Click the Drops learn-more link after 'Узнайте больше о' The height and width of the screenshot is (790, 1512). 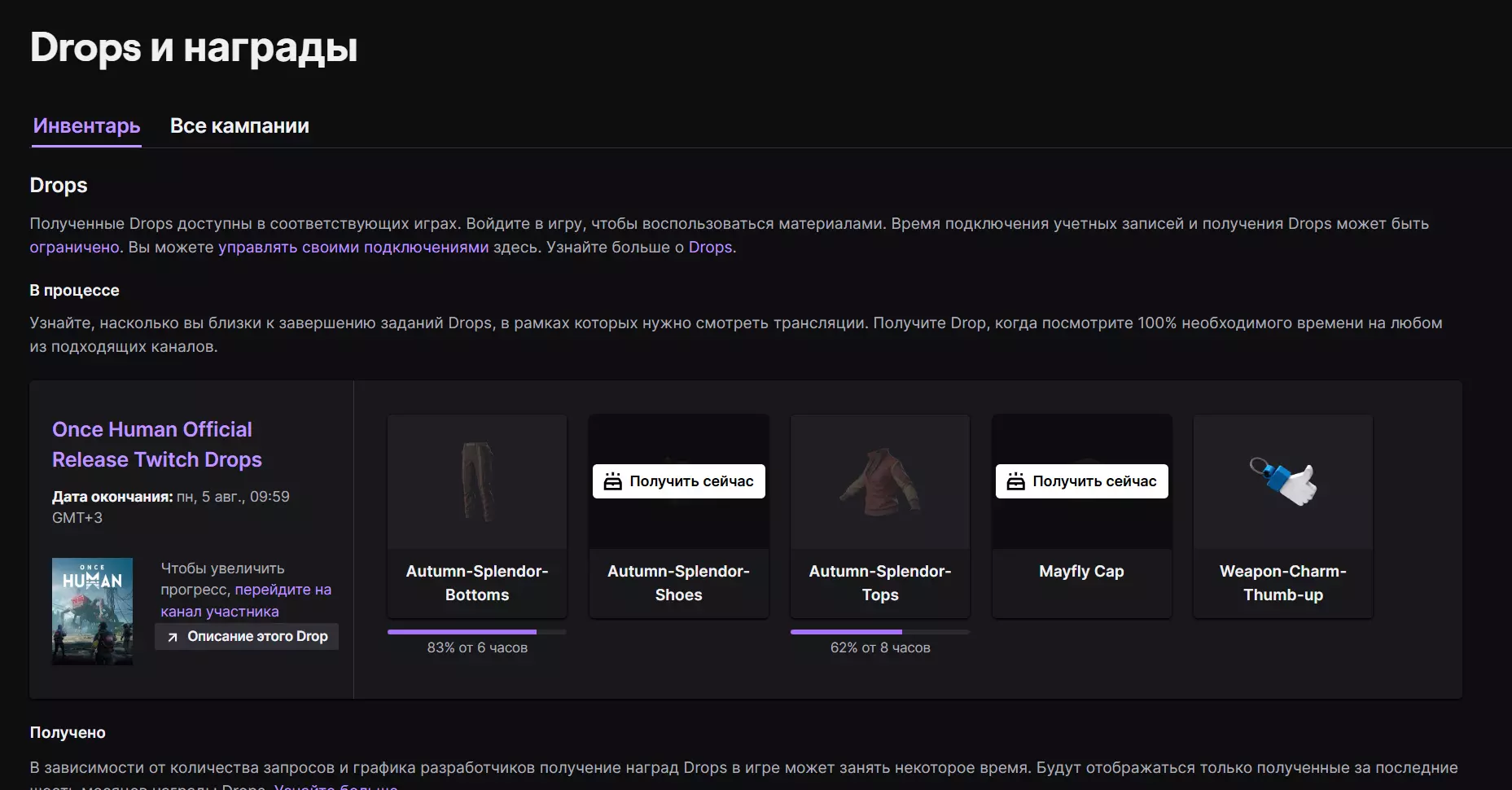pos(710,248)
